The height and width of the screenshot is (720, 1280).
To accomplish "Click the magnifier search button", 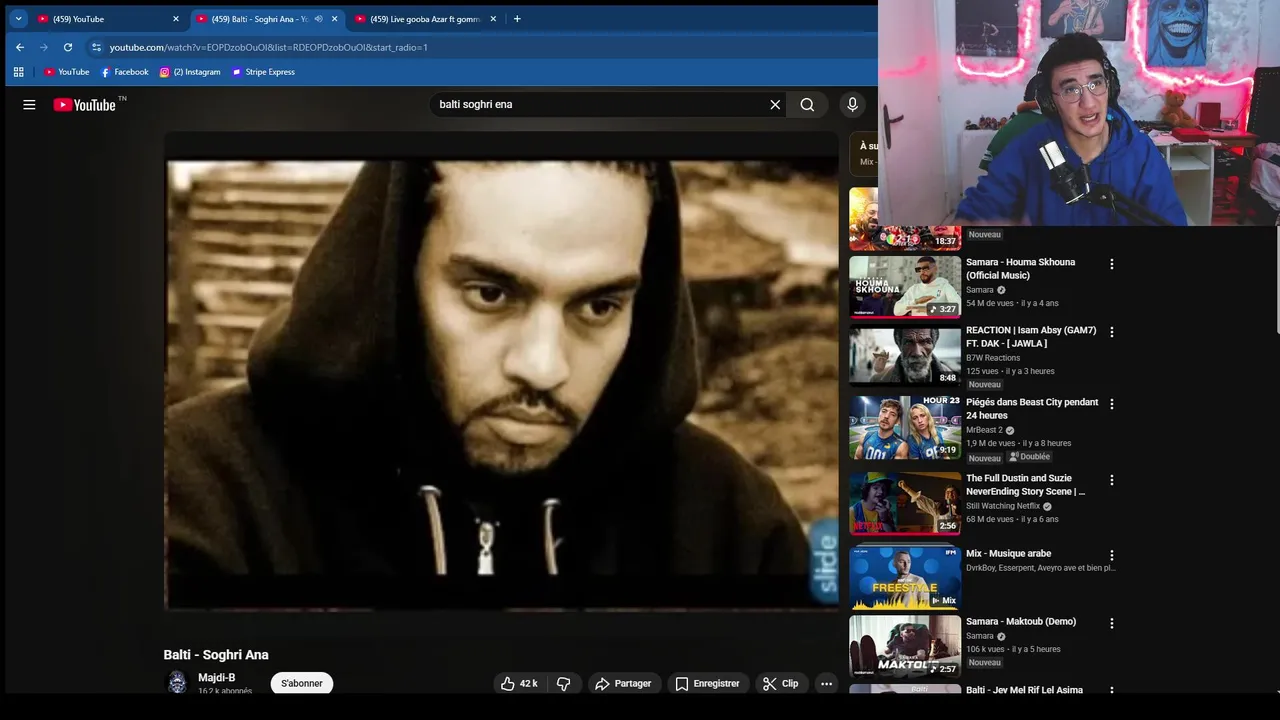I will [x=807, y=105].
